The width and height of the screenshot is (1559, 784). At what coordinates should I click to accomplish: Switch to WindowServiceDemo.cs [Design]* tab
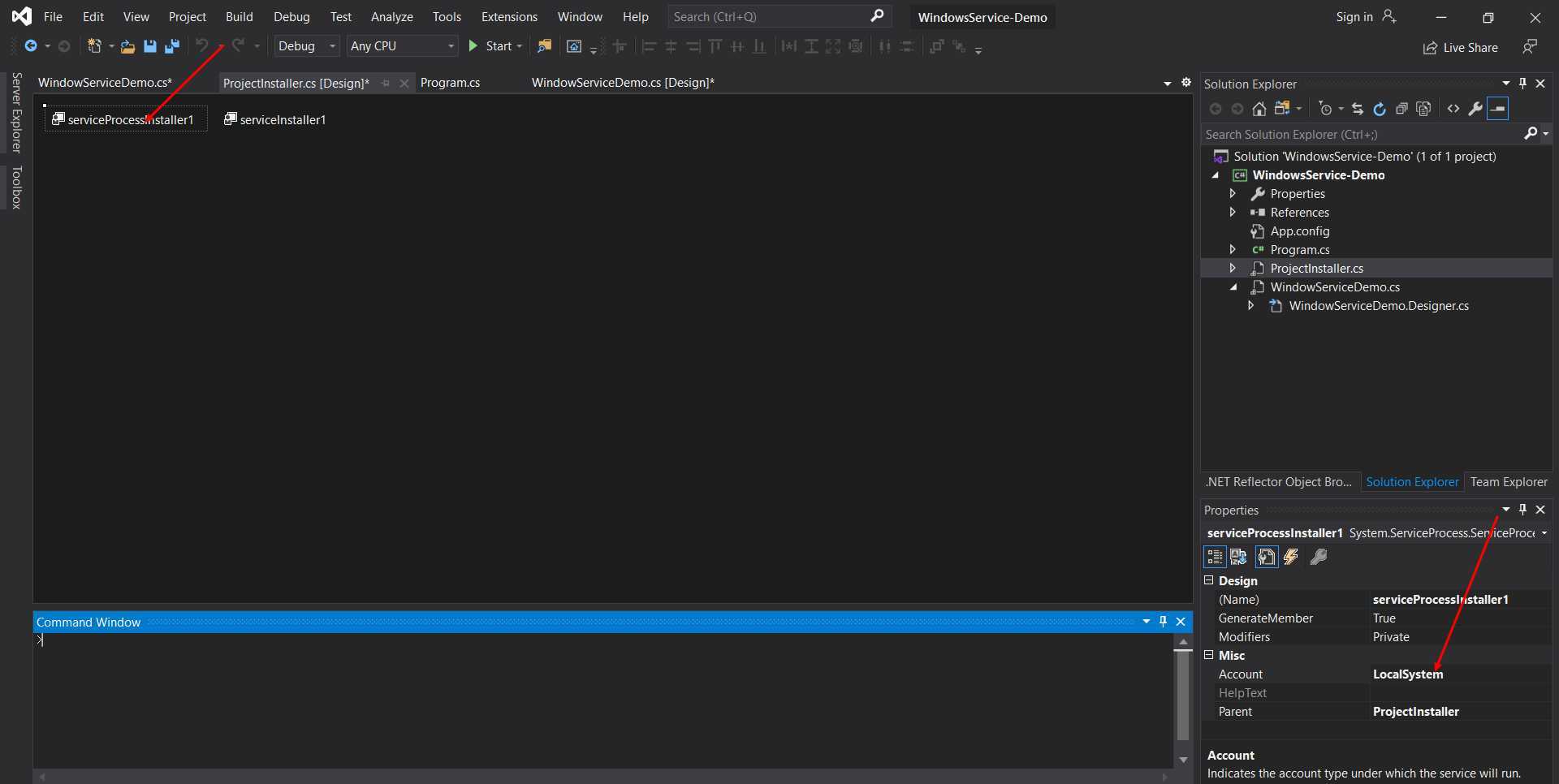pyautogui.click(x=623, y=83)
